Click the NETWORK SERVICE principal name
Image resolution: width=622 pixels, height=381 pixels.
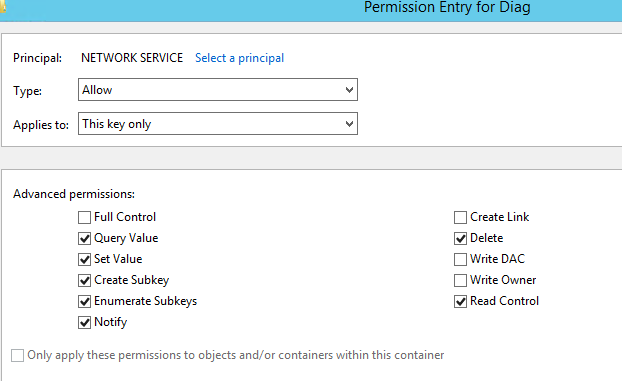pyautogui.click(x=132, y=58)
